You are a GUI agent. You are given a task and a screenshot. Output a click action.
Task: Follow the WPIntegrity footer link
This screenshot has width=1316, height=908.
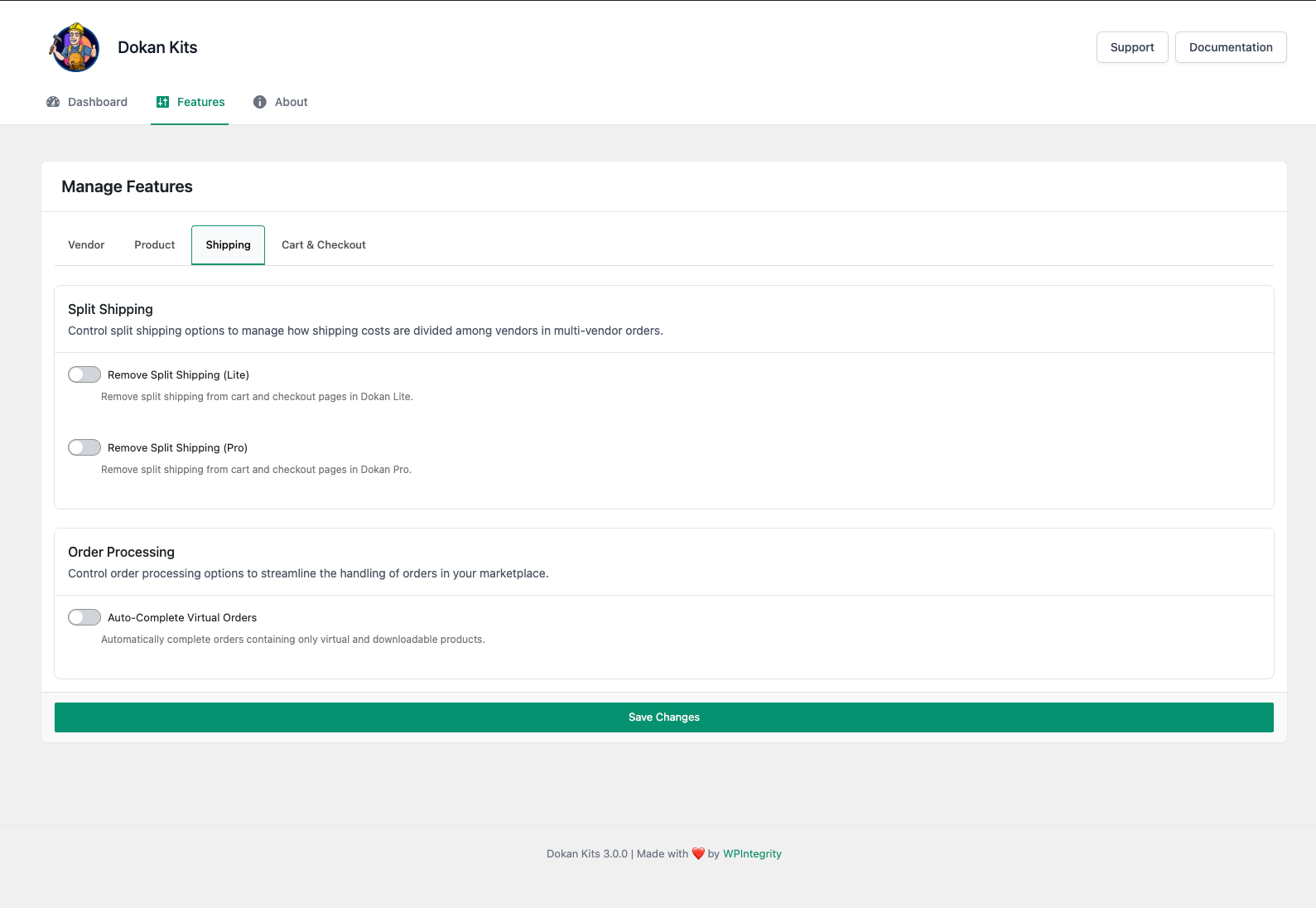click(x=752, y=853)
